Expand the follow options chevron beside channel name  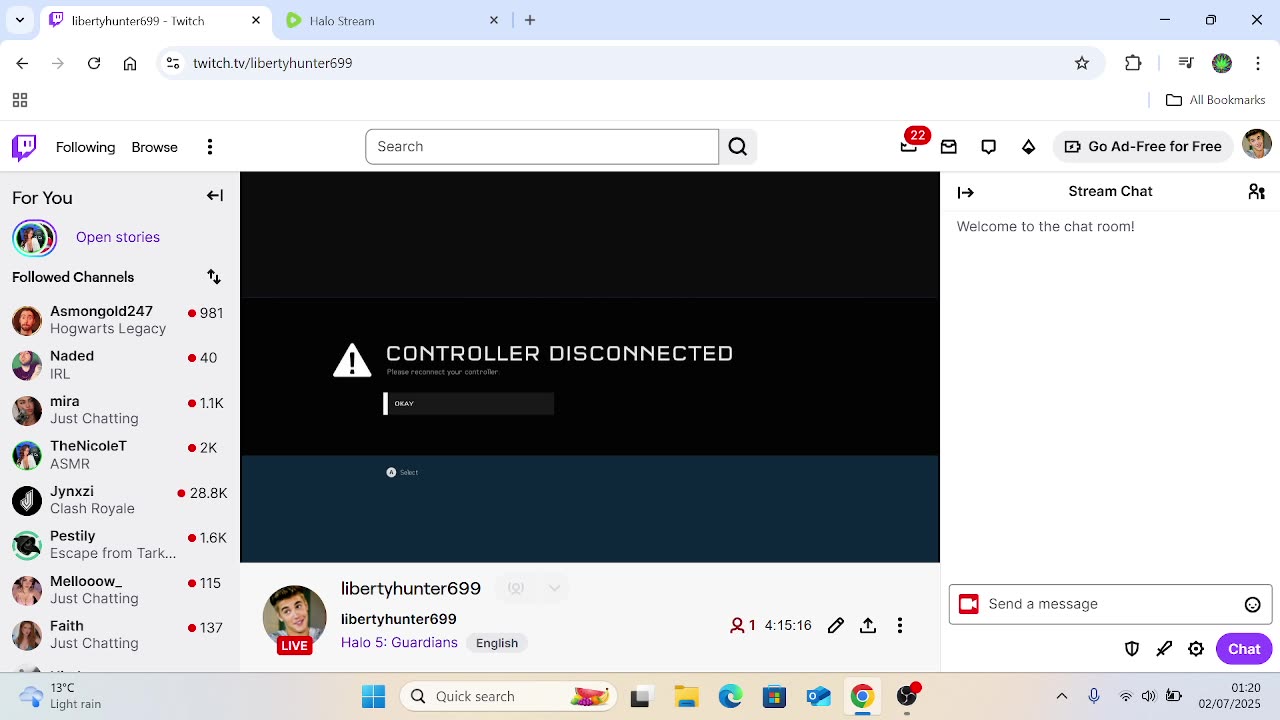(x=554, y=588)
